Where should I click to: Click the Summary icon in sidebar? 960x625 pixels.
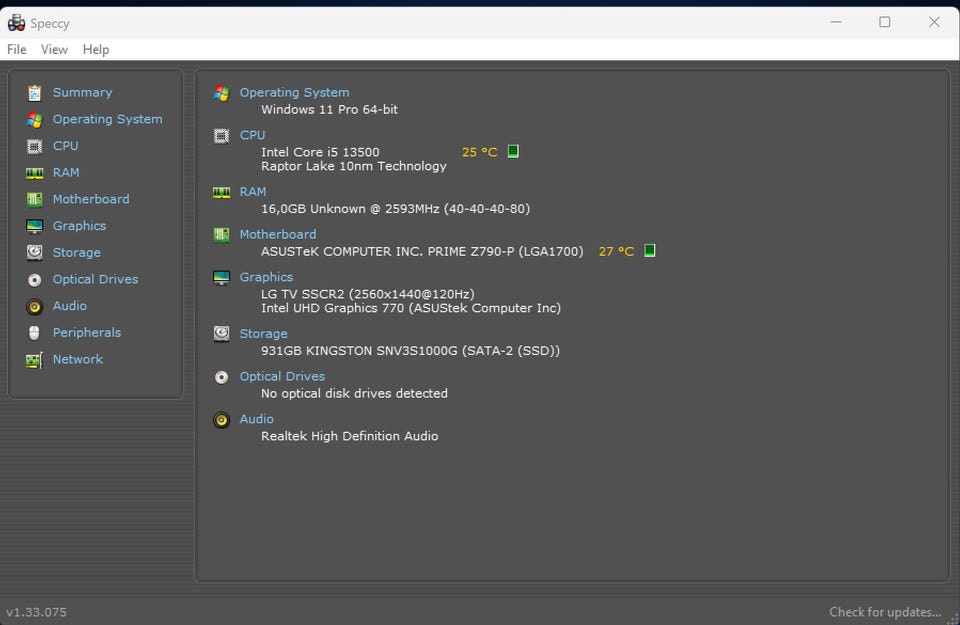click(35, 93)
